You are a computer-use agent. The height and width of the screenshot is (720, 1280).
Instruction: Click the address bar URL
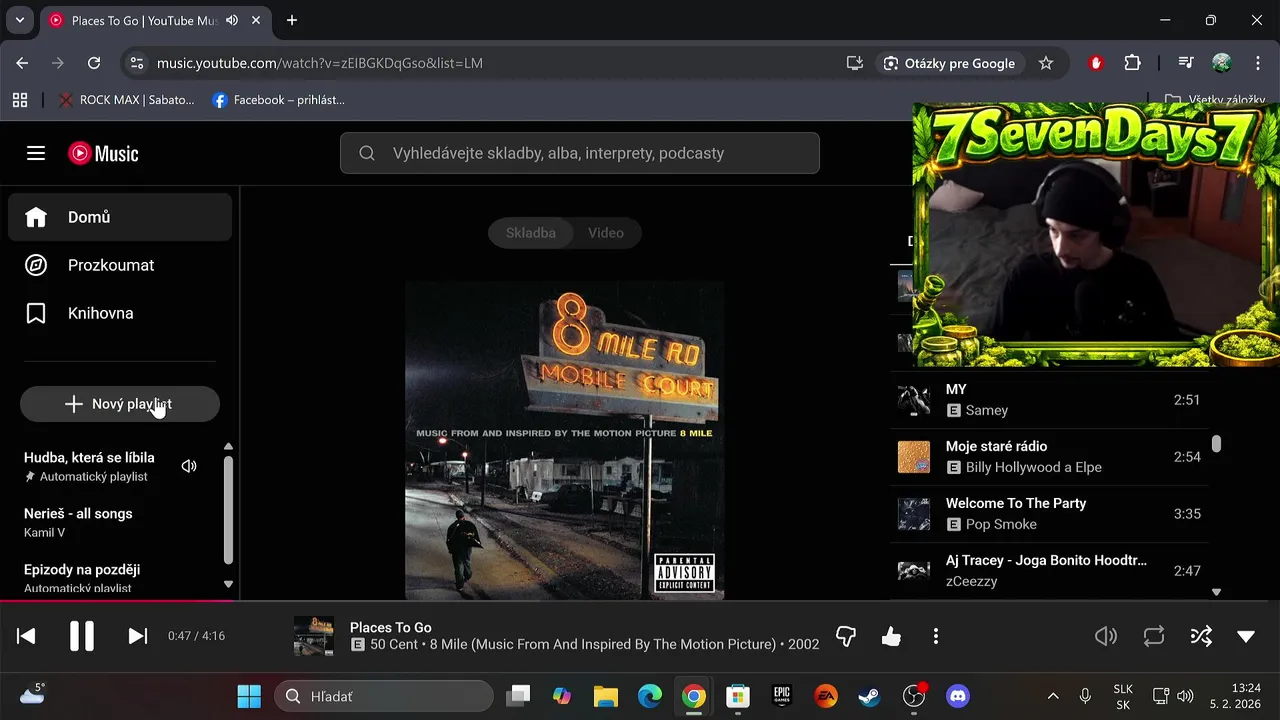click(320, 63)
